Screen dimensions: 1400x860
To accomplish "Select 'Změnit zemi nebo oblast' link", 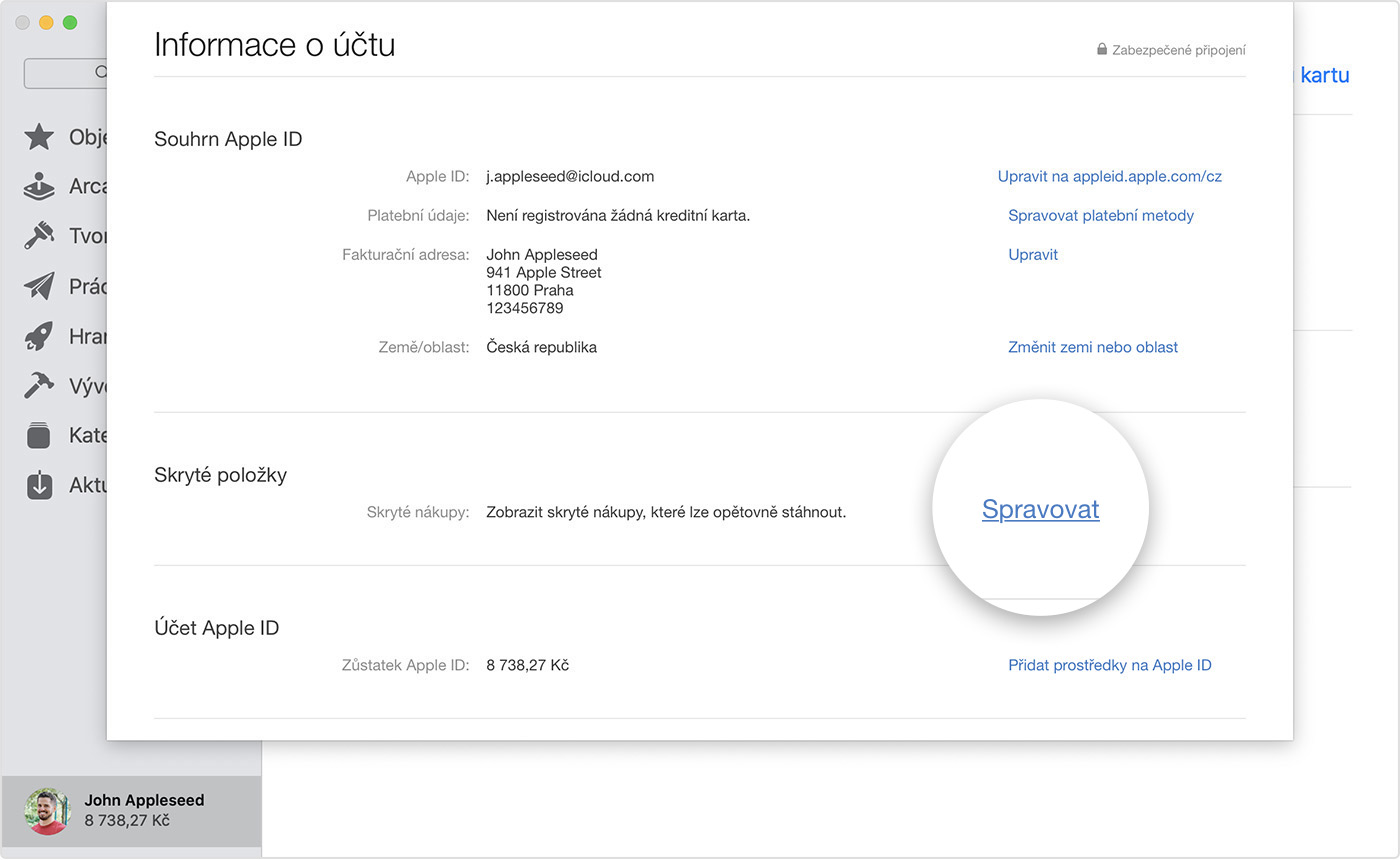I will coord(1092,347).
